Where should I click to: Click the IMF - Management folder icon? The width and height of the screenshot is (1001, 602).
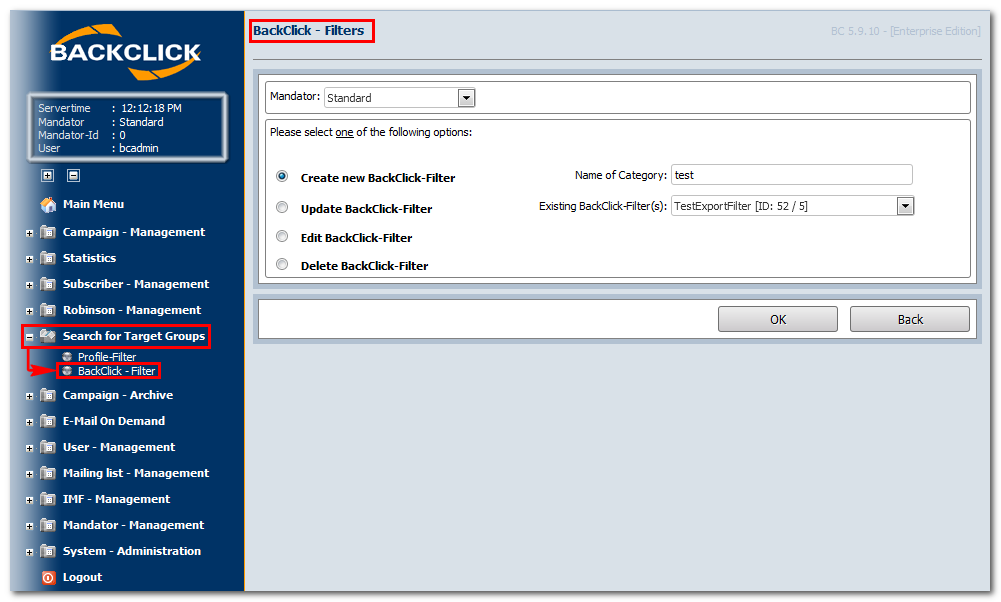tap(48, 499)
